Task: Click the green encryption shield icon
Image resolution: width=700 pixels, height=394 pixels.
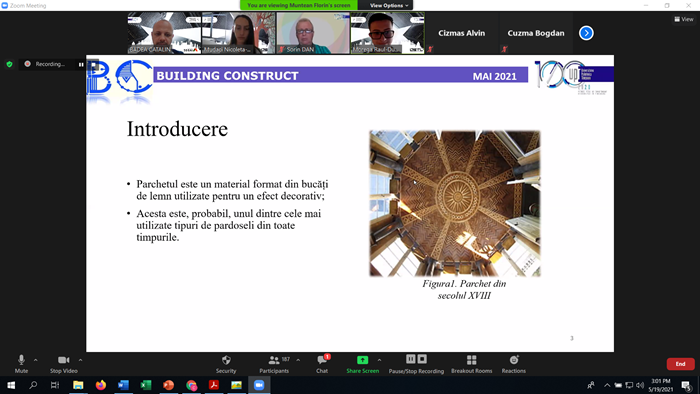Action: [x=9, y=64]
